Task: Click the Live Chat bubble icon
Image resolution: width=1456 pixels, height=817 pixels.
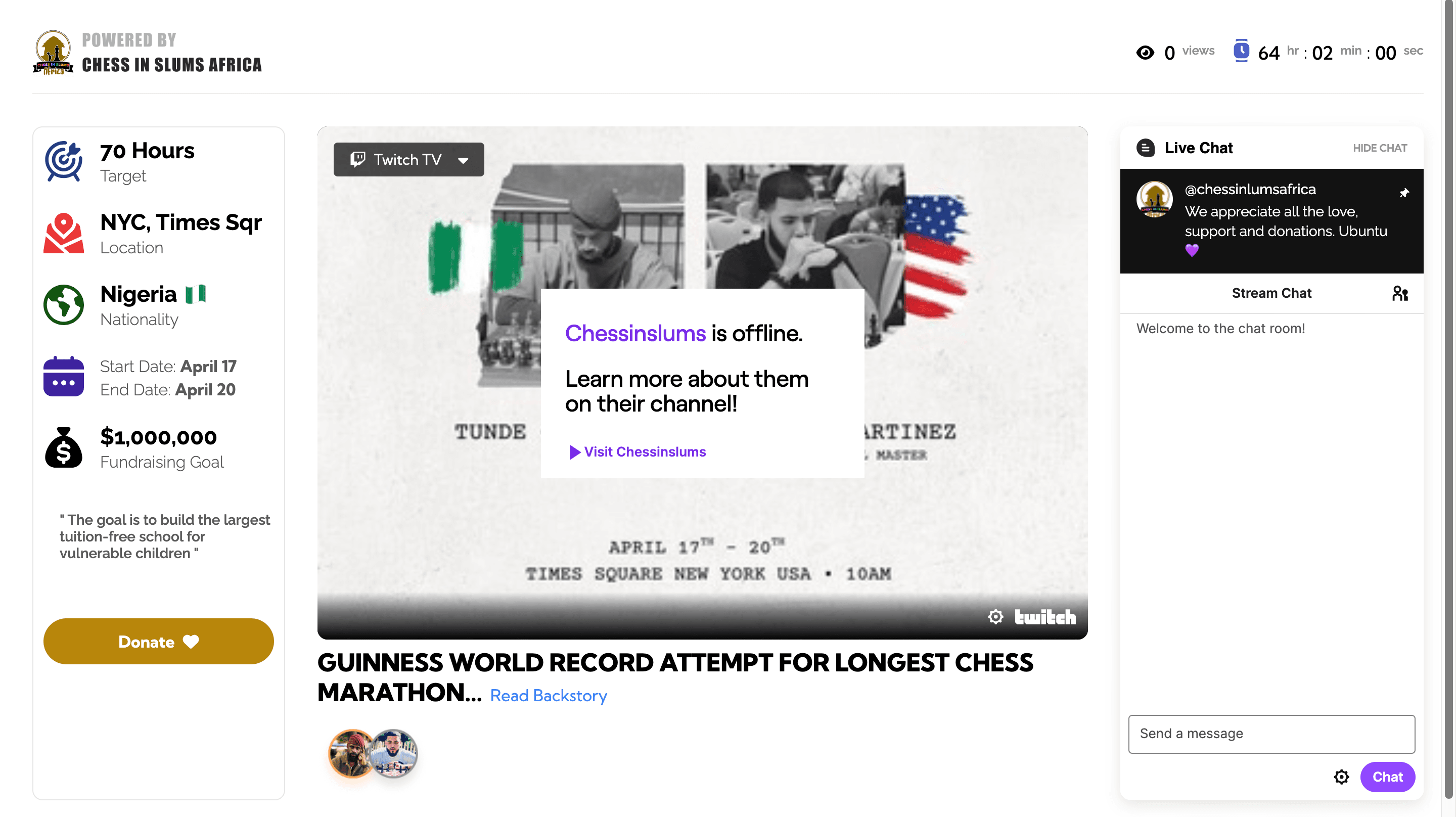Action: [x=1146, y=148]
